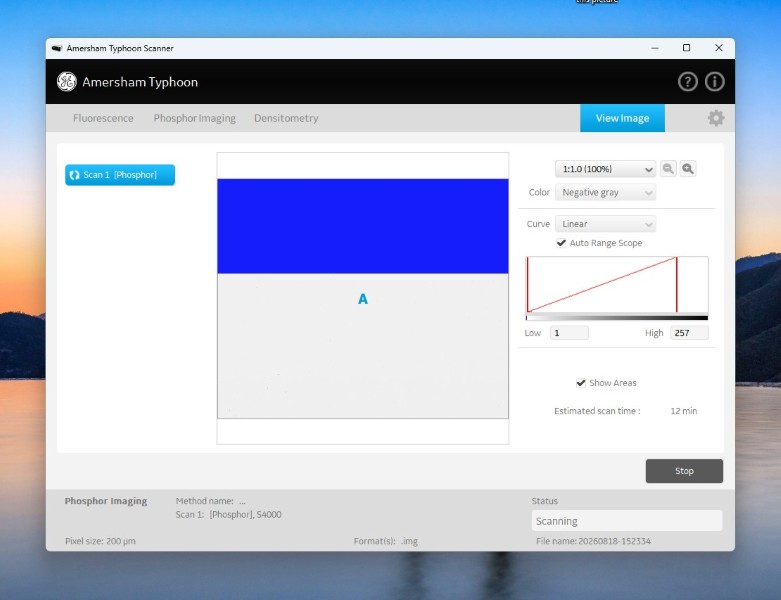
Task: Switch to the Densitometry tab
Action: 286,118
